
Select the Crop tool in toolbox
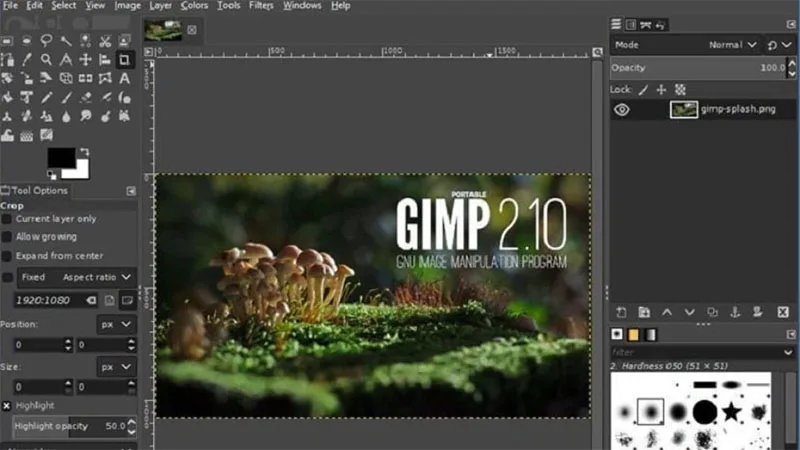click(124, 60)
